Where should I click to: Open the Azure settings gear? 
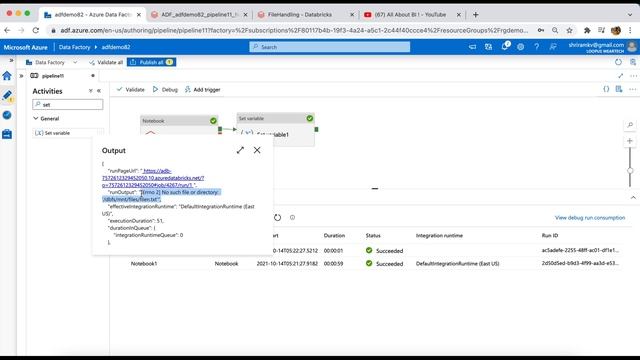(x=520, y=47)
